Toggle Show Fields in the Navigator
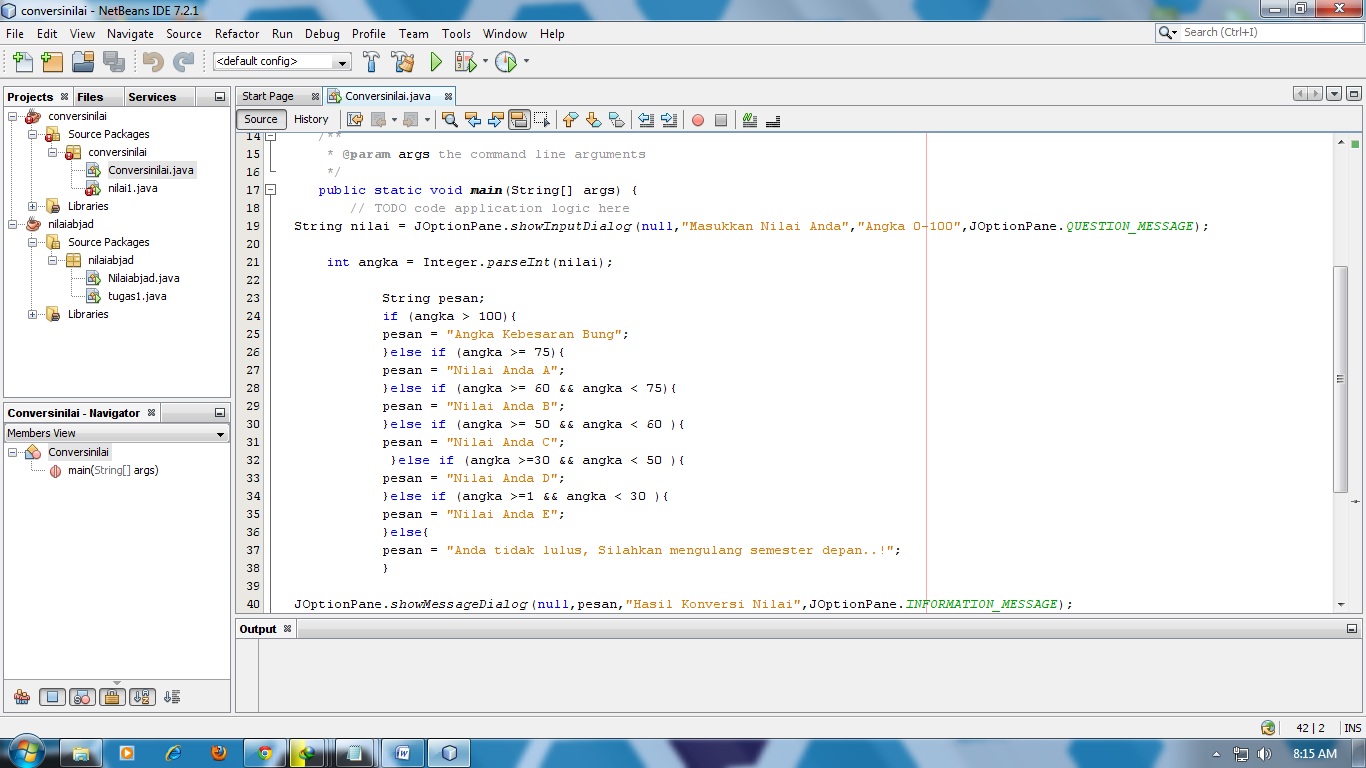The height and width of the screenshot is (768, 1366). tap(53, 697)
